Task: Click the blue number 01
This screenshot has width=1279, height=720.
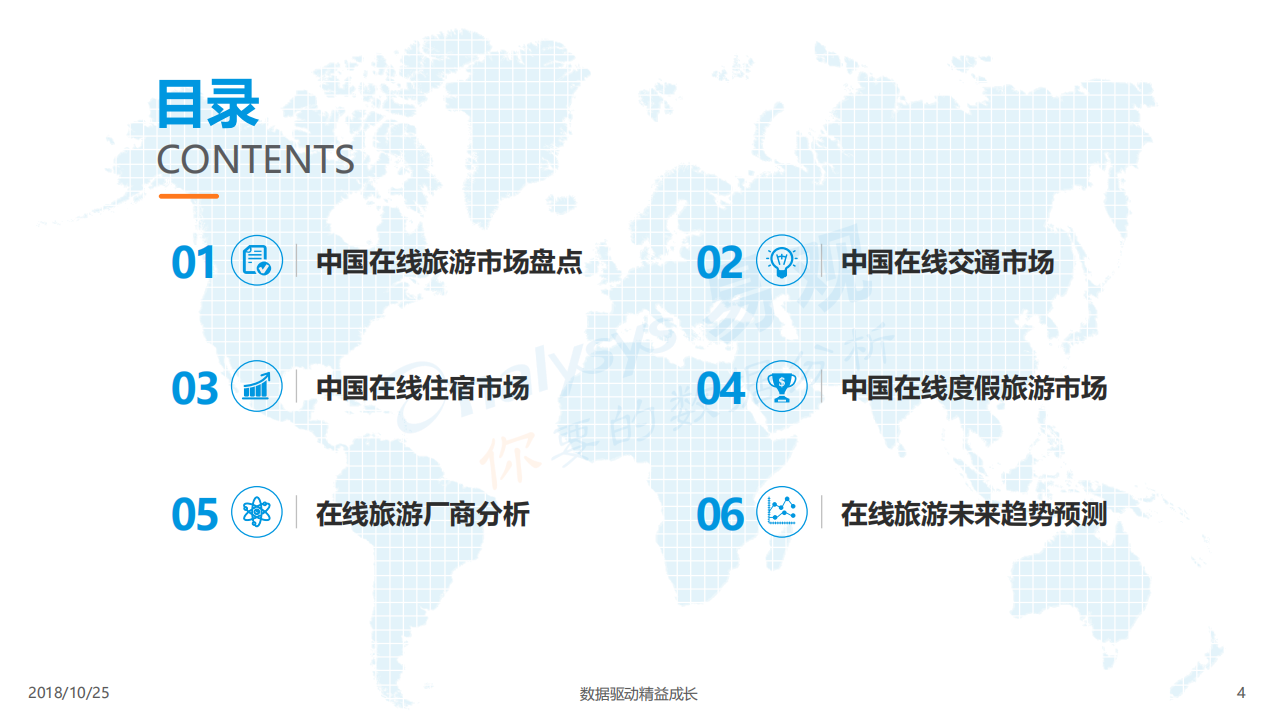Action: tap(193, 263)
